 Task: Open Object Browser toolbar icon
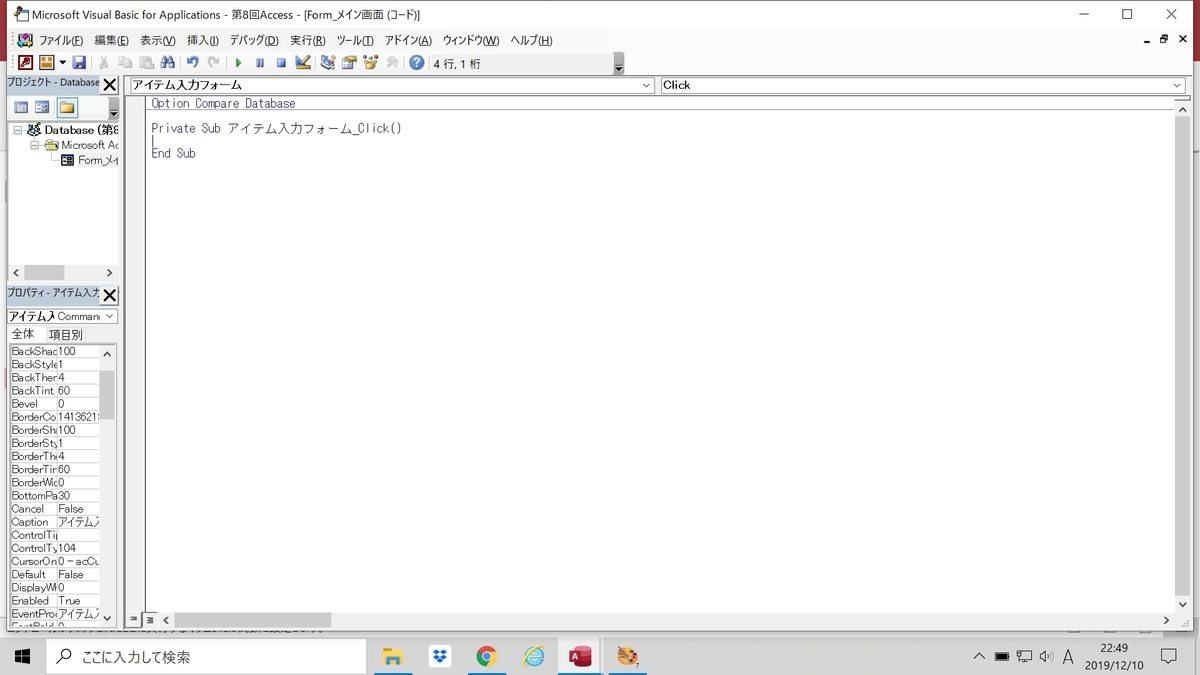pos(370,63)
